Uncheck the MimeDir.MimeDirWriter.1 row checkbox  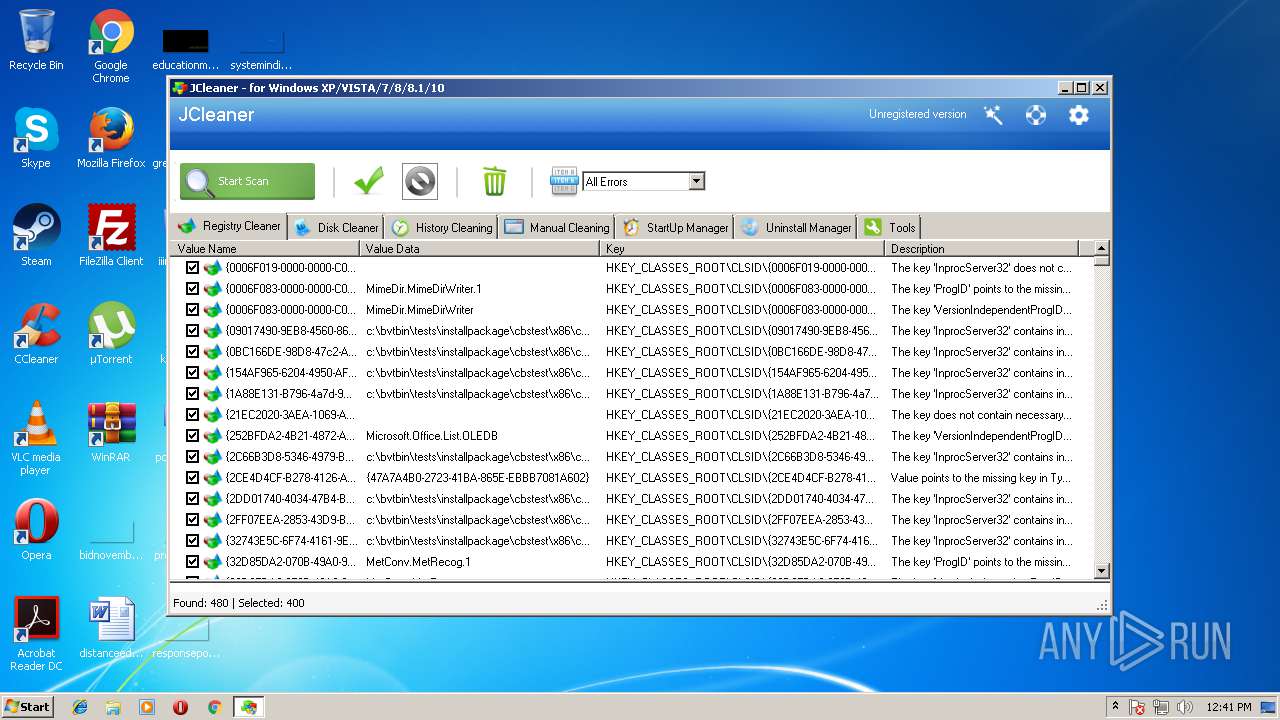[x=193, y=288]
